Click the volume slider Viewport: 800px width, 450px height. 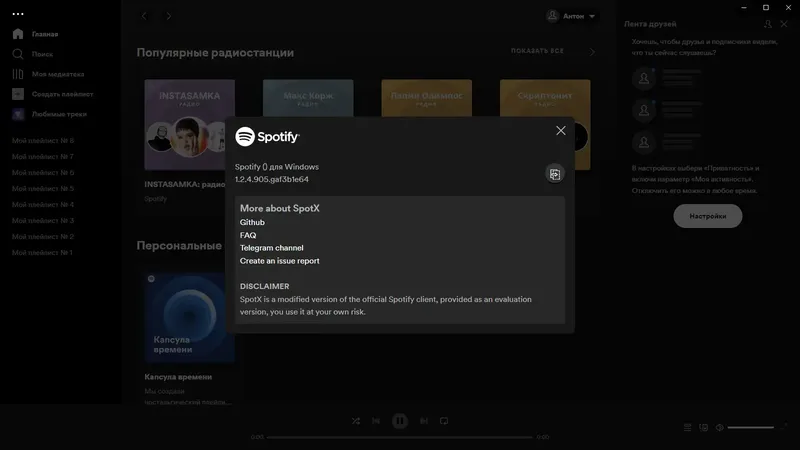point(751,428)
